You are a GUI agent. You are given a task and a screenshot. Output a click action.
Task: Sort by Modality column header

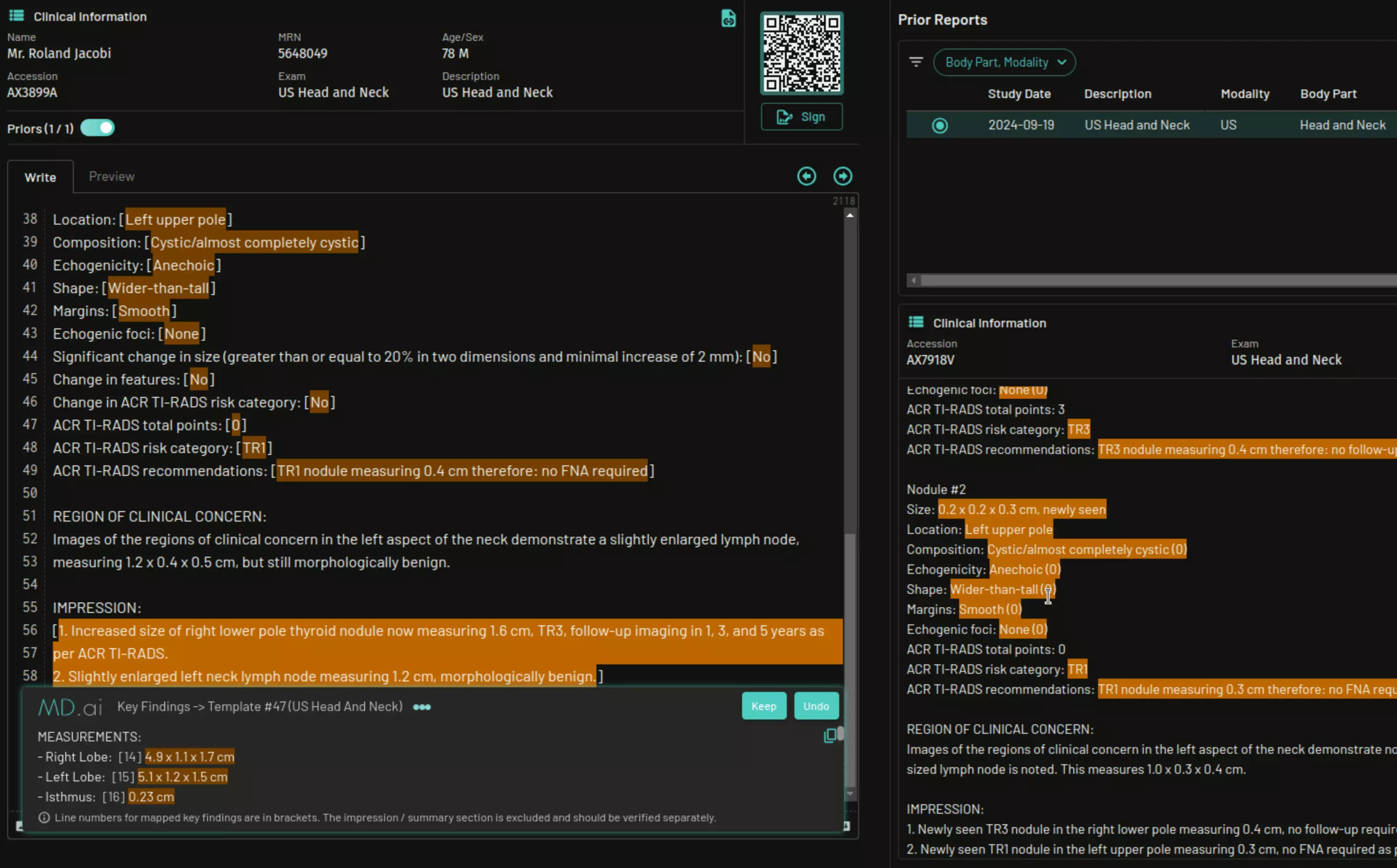pos(1245,94)
